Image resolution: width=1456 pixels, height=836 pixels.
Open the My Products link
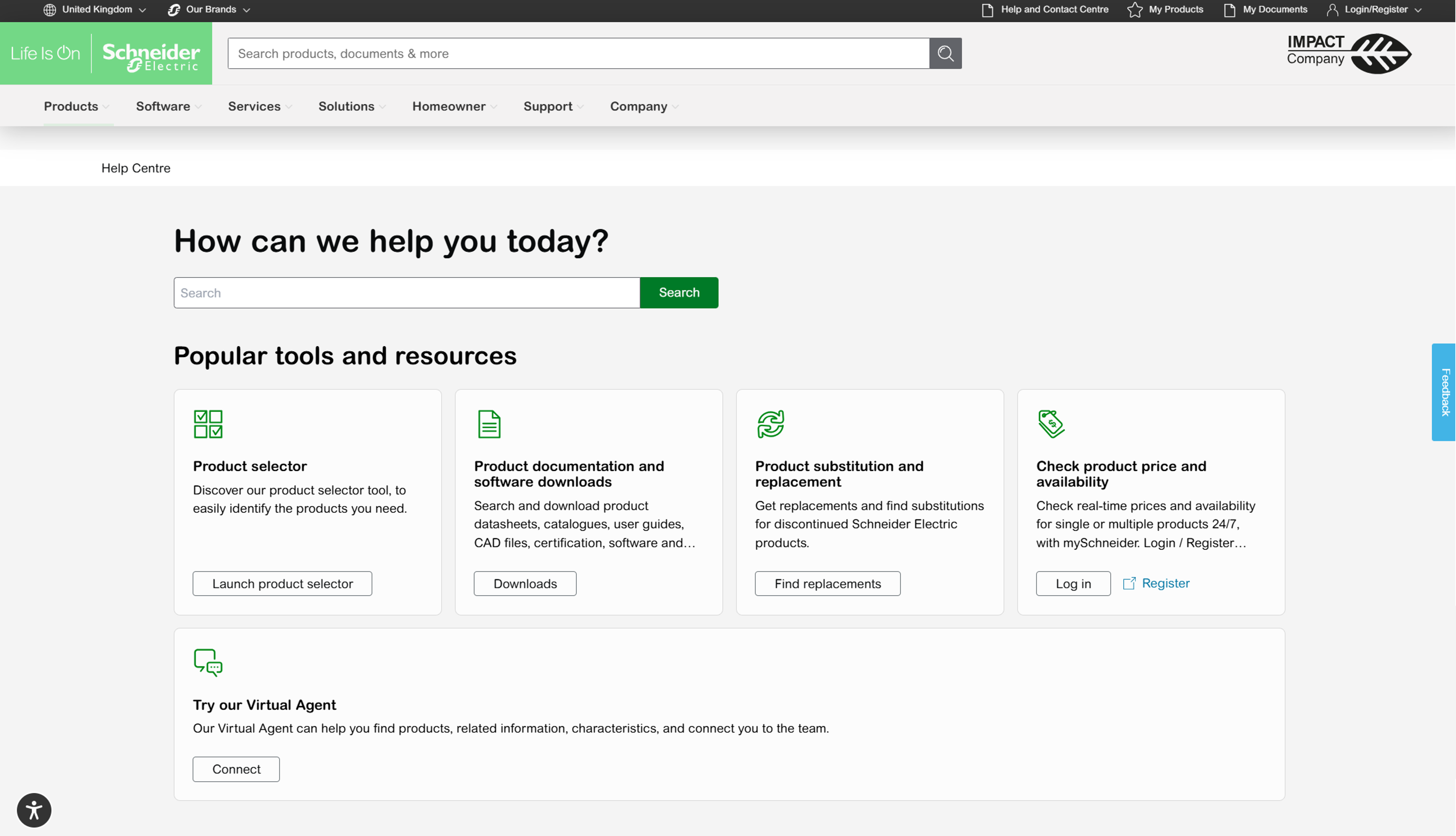tap(1176, 10)
